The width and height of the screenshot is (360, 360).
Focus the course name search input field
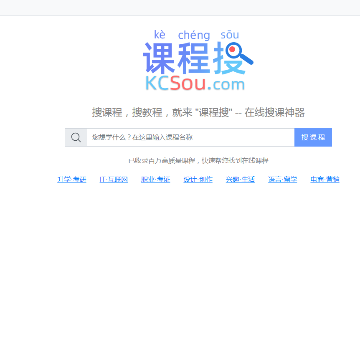point(190,137)
